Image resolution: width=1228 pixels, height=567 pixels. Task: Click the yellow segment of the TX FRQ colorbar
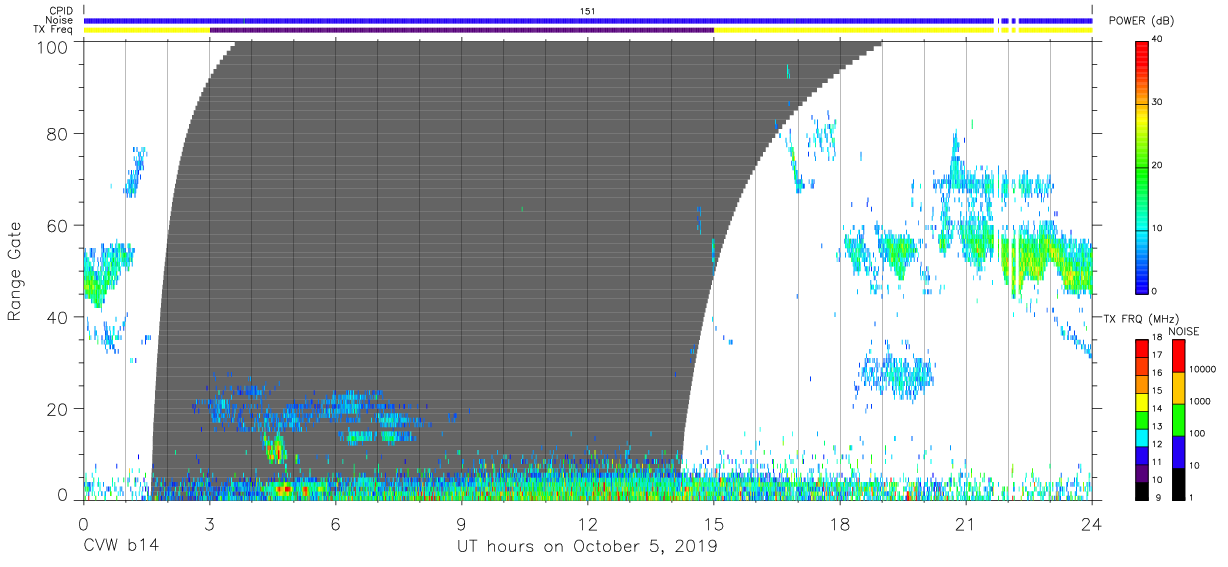pos(1142,400)
